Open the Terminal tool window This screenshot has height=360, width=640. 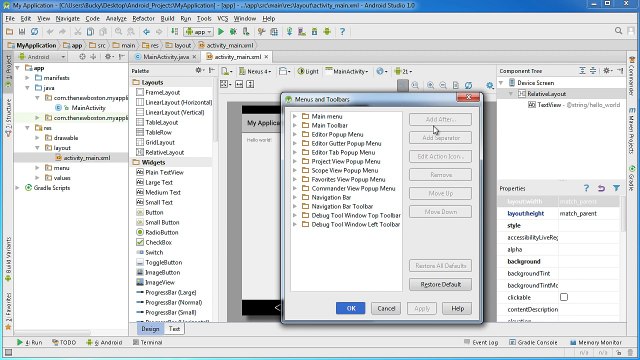pyautogui.click(x=147, y=342)
